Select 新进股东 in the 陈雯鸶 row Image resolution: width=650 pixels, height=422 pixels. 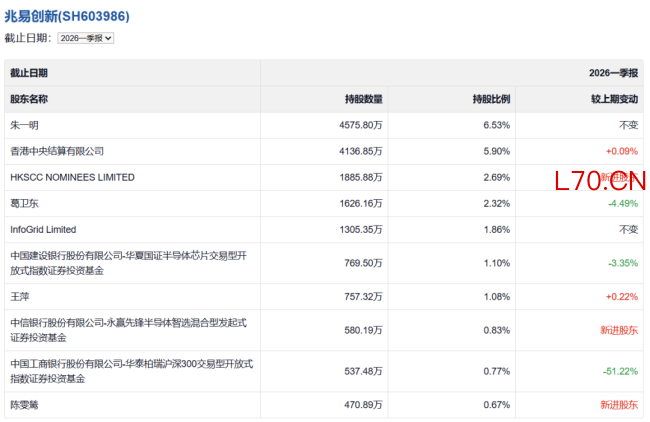pos(619,405)
